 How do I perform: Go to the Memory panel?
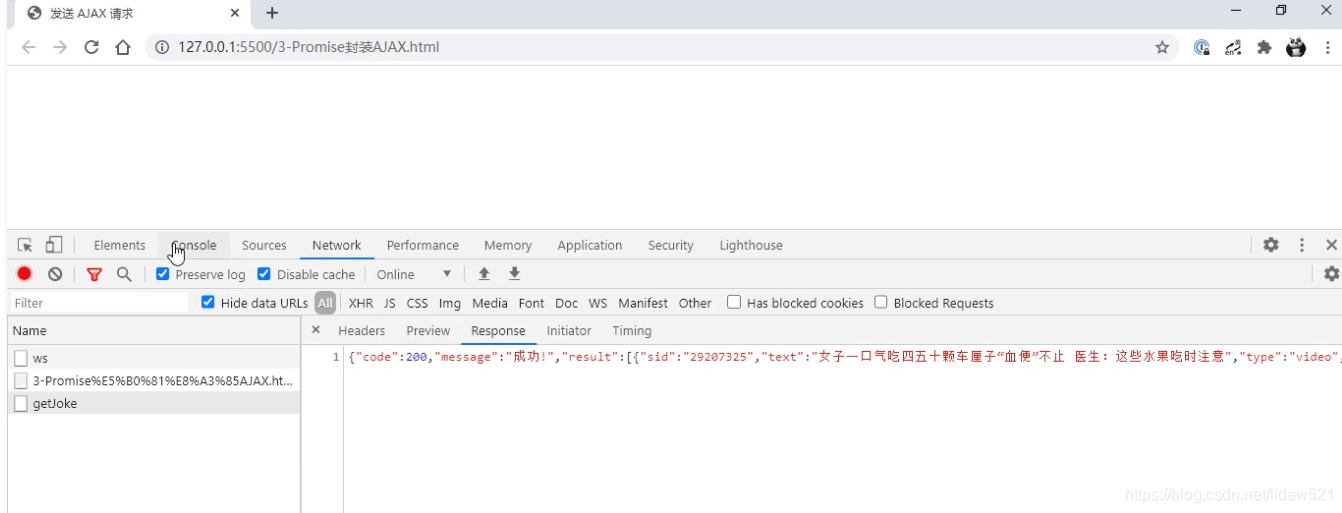(508, 245)
